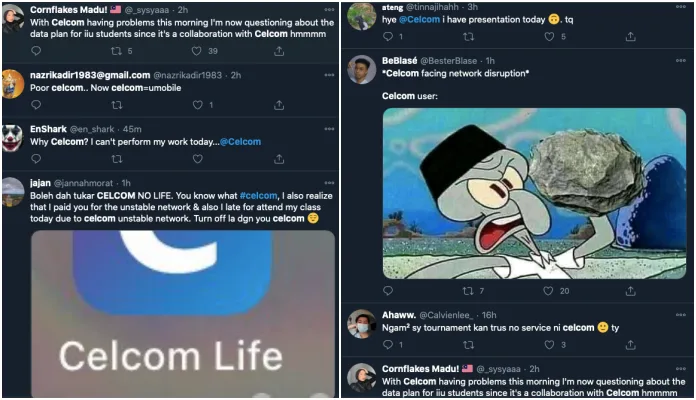Screen dimensions: 696x400
Task: Reply to Ahaww's tournament tweet
Action: pos(386,345)
